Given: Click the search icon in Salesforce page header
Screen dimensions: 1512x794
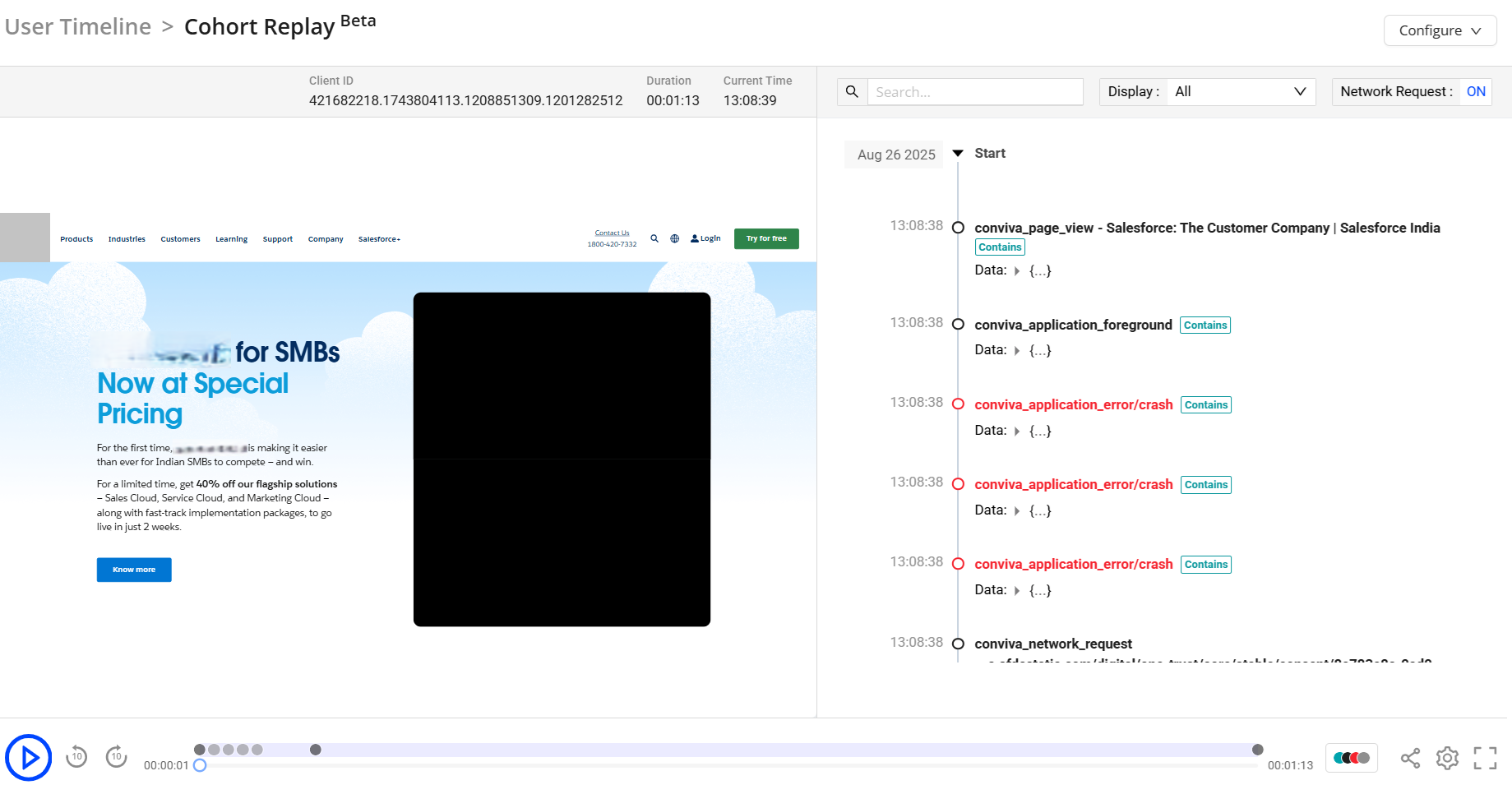Looking at the screenshot, I should pyautogui.click(x=654, y=238).
